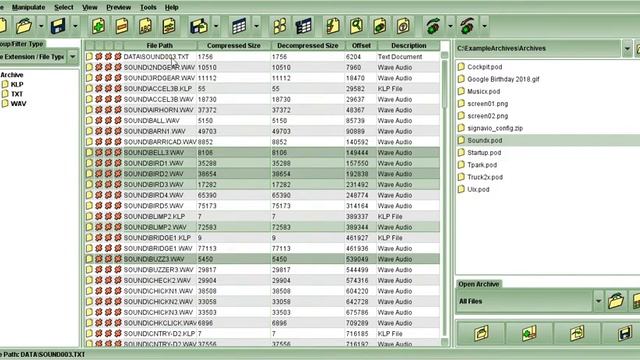Click the green plus Add Files icon
Image resolution: width=640 pixels, height=360 pixels.
(x=98, y=26)
